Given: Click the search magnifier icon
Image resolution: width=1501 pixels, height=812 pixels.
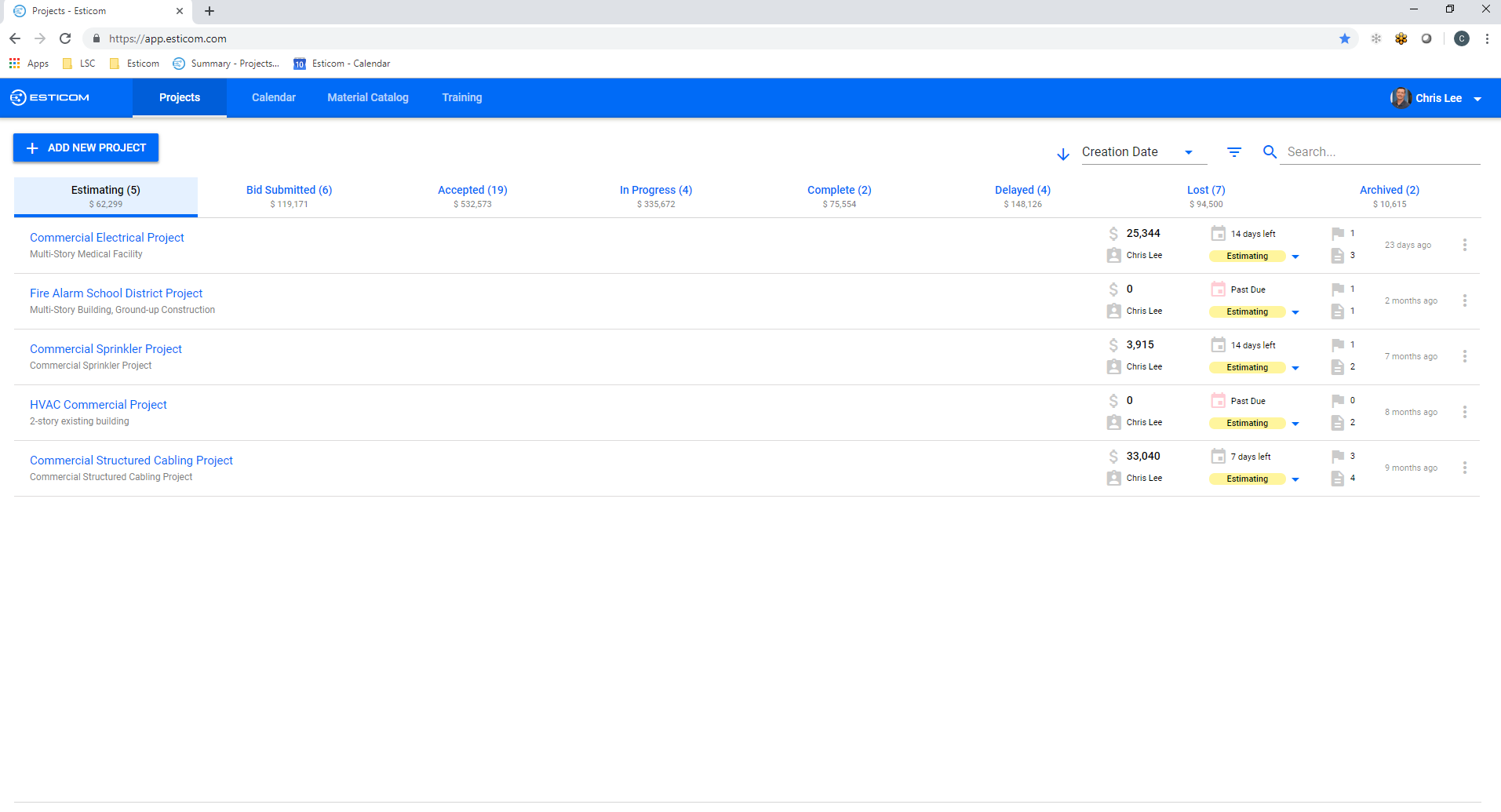Looking at the screenshot, I should click(x=1270, y=152).
